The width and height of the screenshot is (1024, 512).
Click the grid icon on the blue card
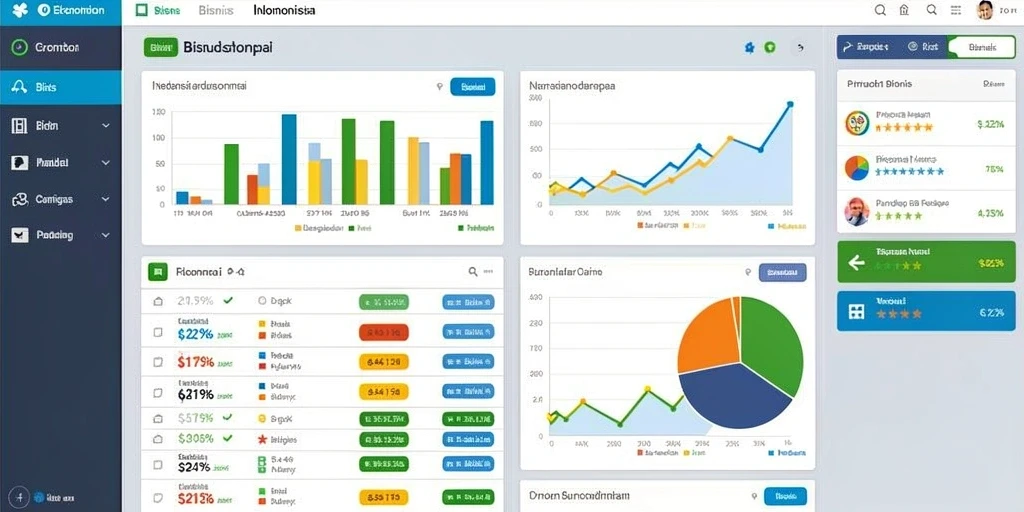[856, 312]
